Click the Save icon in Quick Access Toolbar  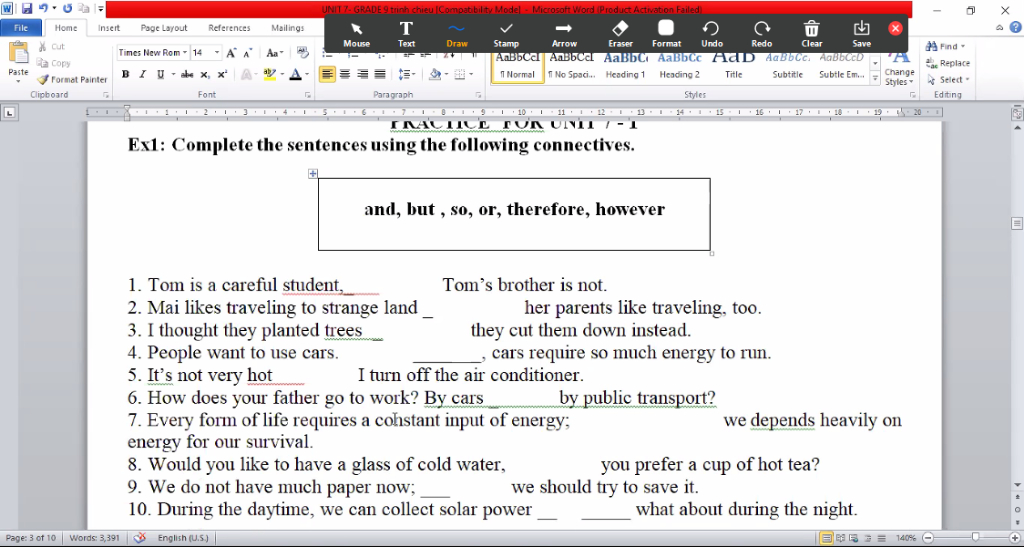(27, 8)
